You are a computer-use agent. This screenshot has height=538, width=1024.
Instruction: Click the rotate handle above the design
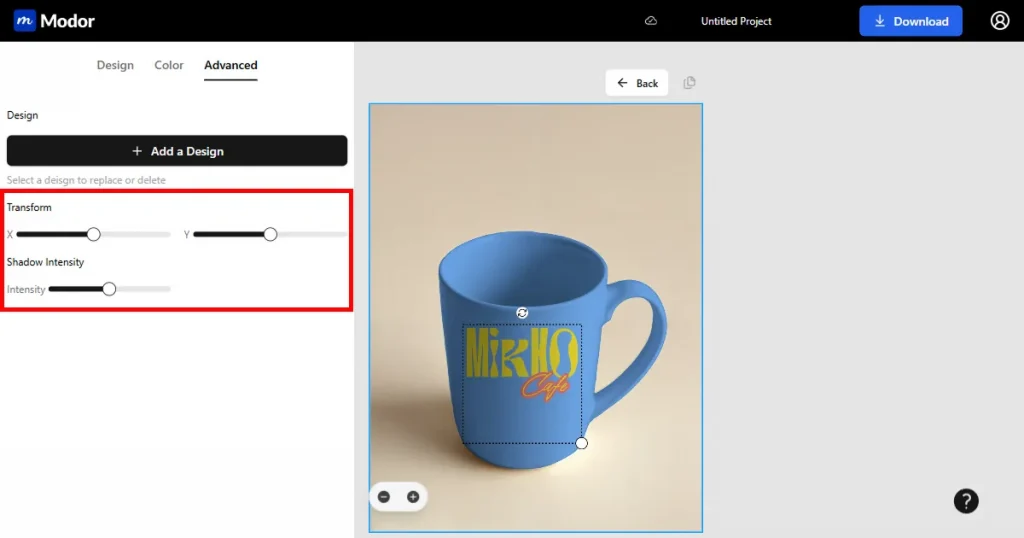click(x=522, y=313)
